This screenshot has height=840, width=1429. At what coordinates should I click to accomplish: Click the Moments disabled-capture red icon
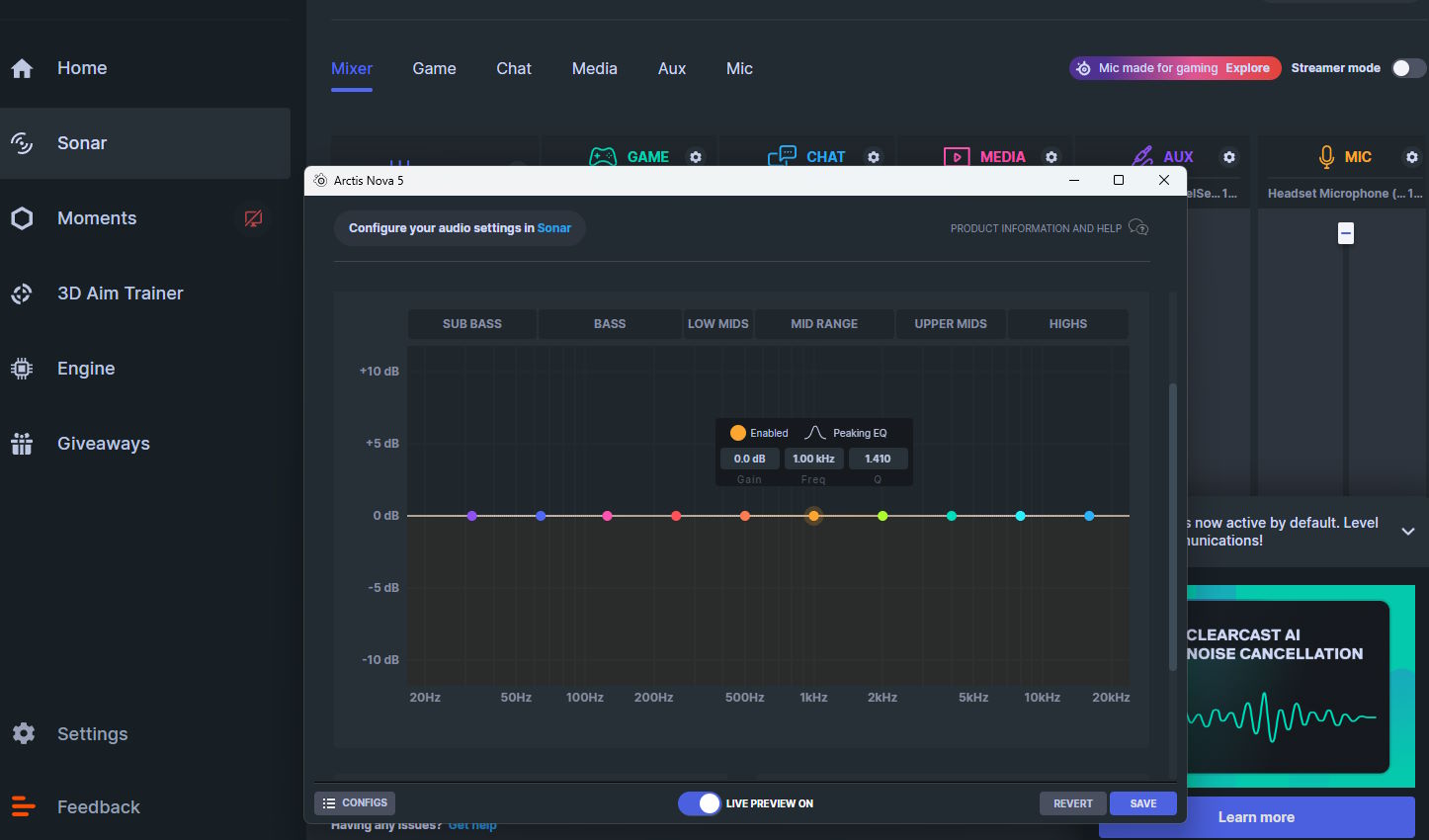click(253, 218)
